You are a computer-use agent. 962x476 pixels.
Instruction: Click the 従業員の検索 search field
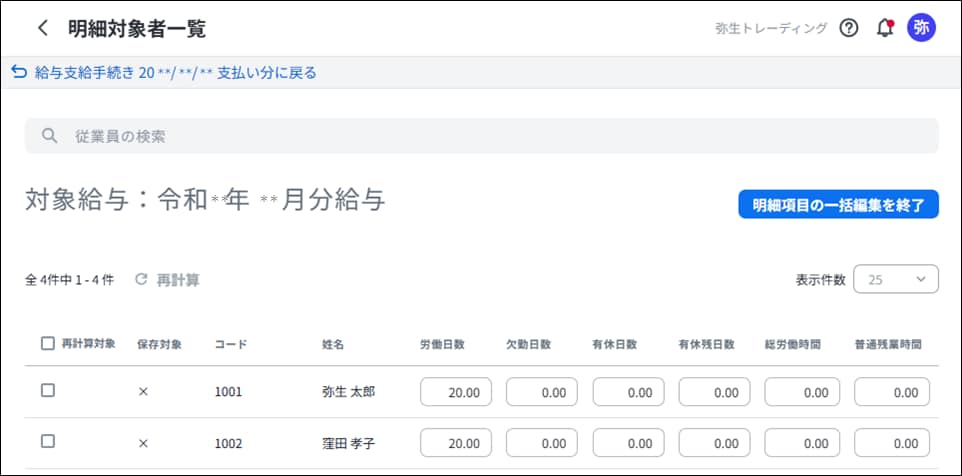click(x=480, y=136)
